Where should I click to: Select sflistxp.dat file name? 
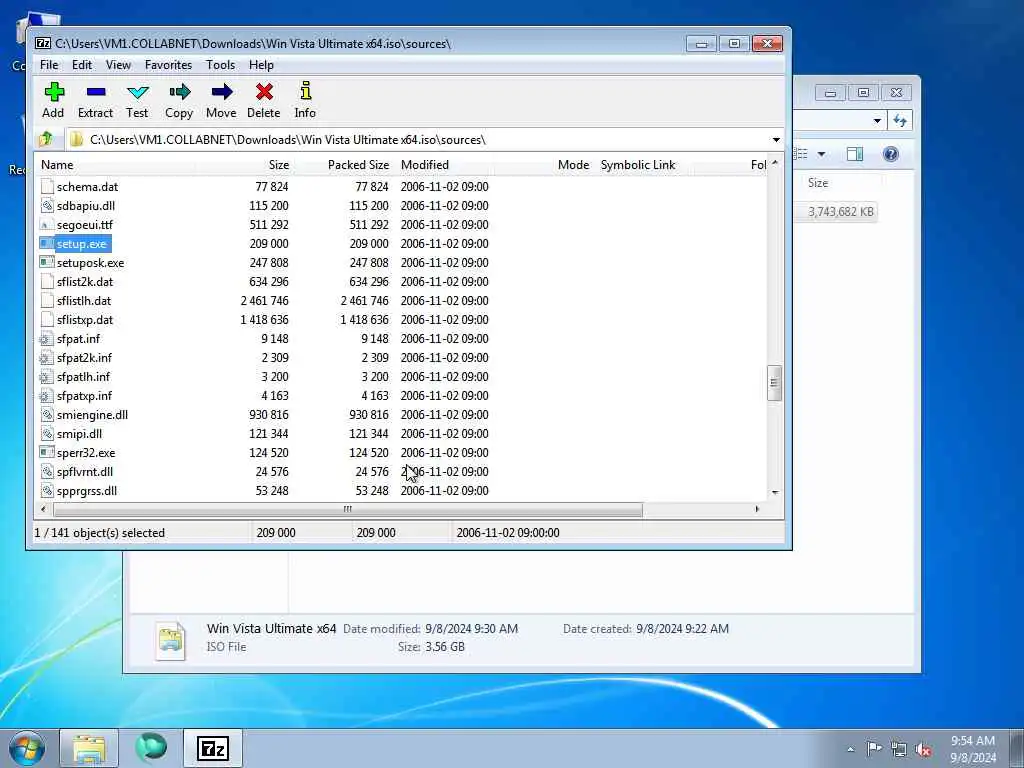pos(85,319)
